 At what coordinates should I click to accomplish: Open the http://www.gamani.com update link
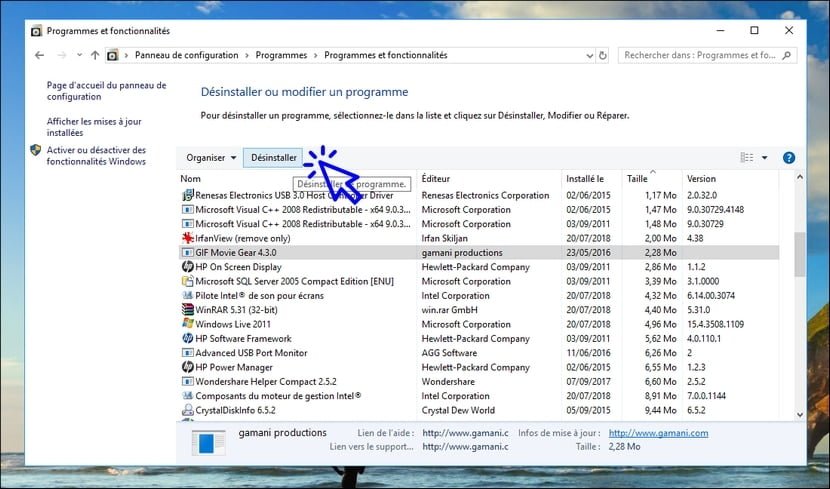658,433
